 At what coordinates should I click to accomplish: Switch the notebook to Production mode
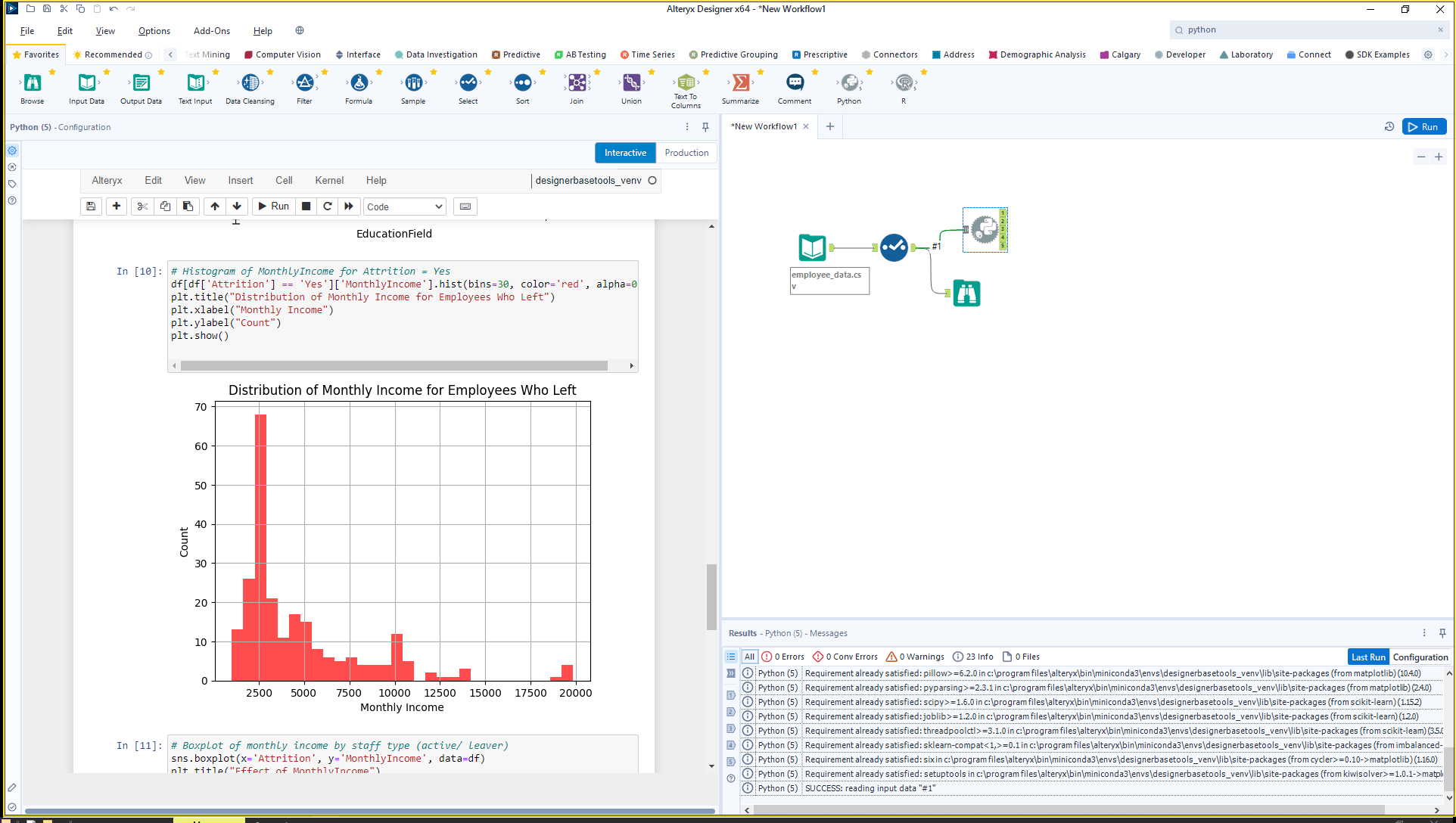tap(686, 152)
